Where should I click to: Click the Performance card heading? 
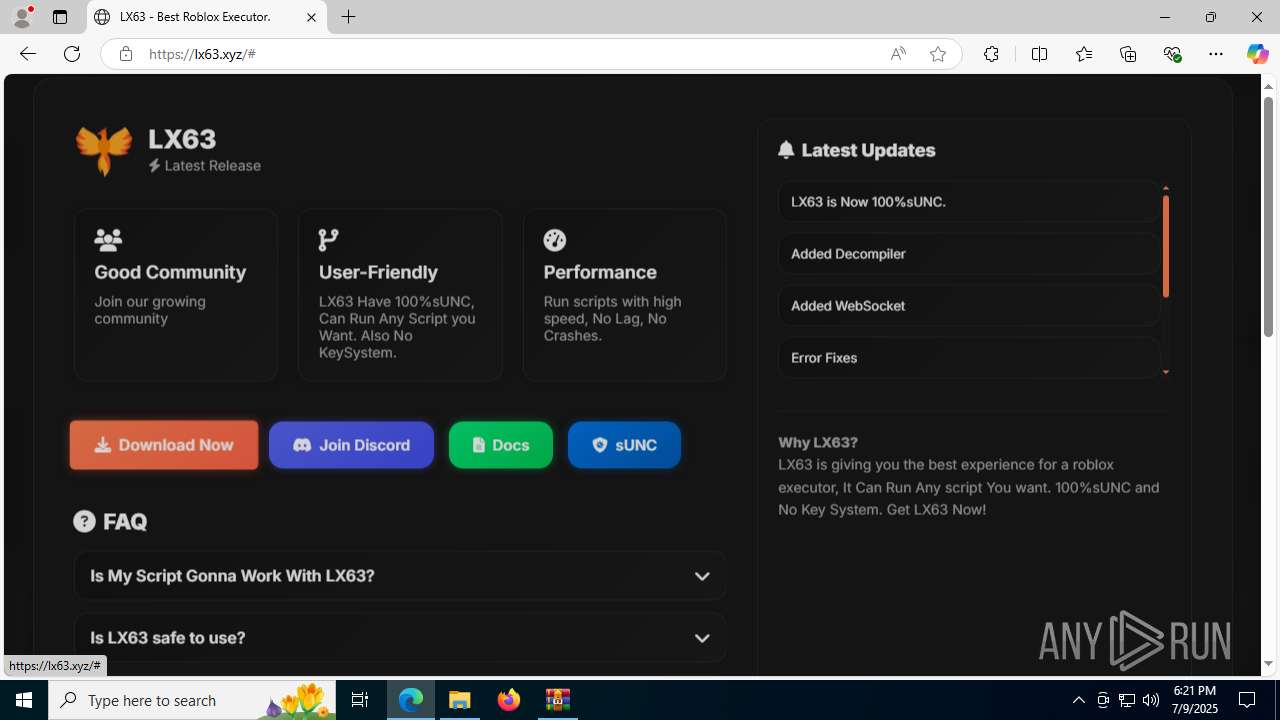click(x=600, y=272)
